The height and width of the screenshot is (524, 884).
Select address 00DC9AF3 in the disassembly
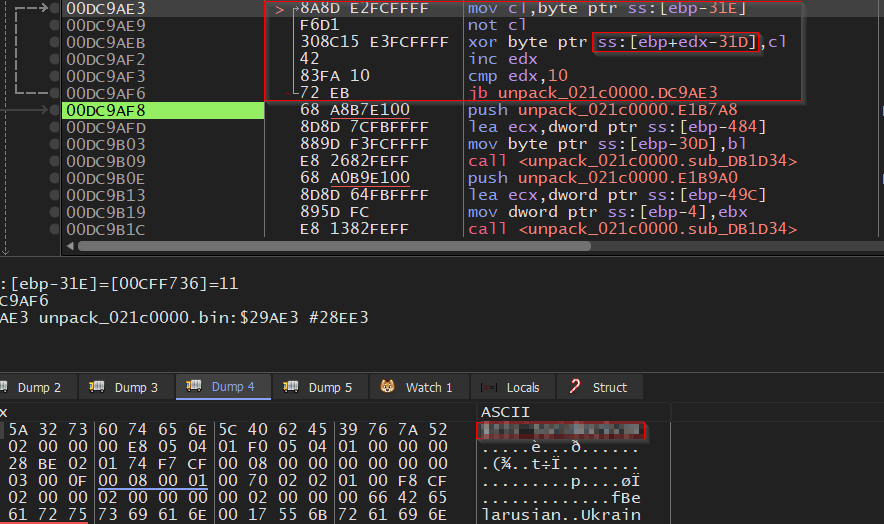point(106,77)
